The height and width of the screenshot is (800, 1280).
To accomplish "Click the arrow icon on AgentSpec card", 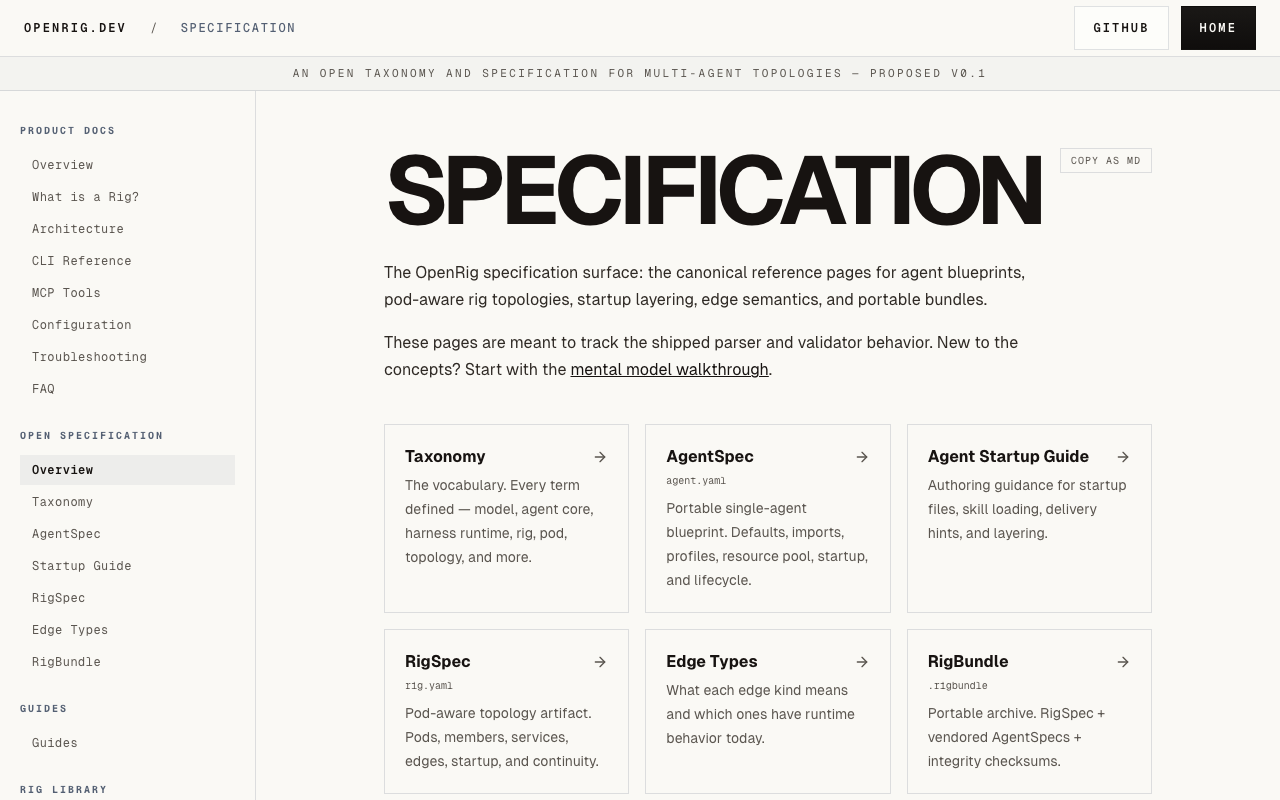I will pyautogui.click(x=862, y=457).
